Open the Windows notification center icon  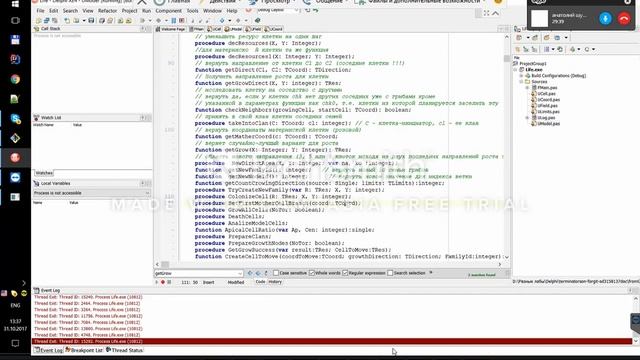[15, 343]
